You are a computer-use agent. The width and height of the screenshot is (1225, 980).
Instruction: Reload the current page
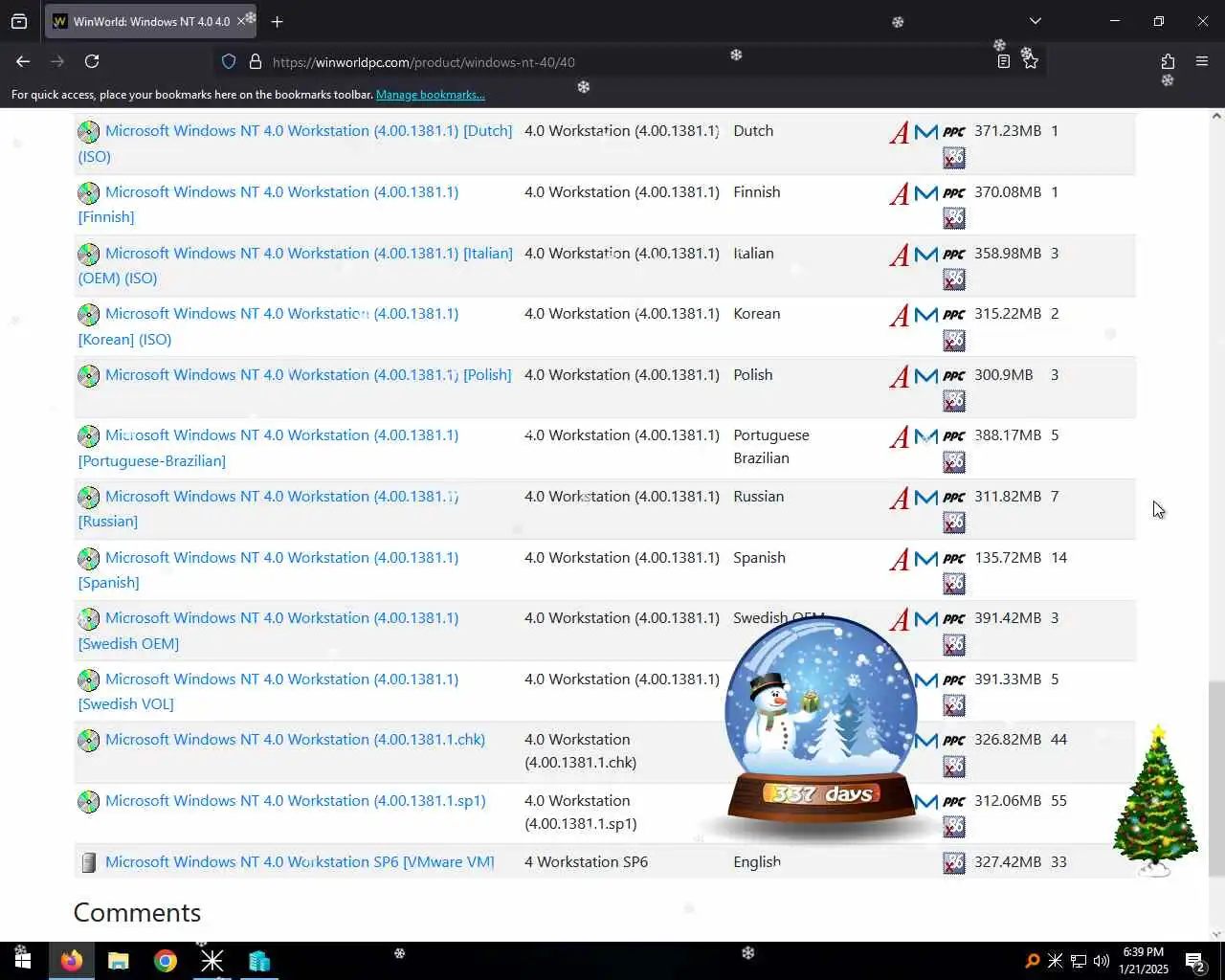coord(92,61)
